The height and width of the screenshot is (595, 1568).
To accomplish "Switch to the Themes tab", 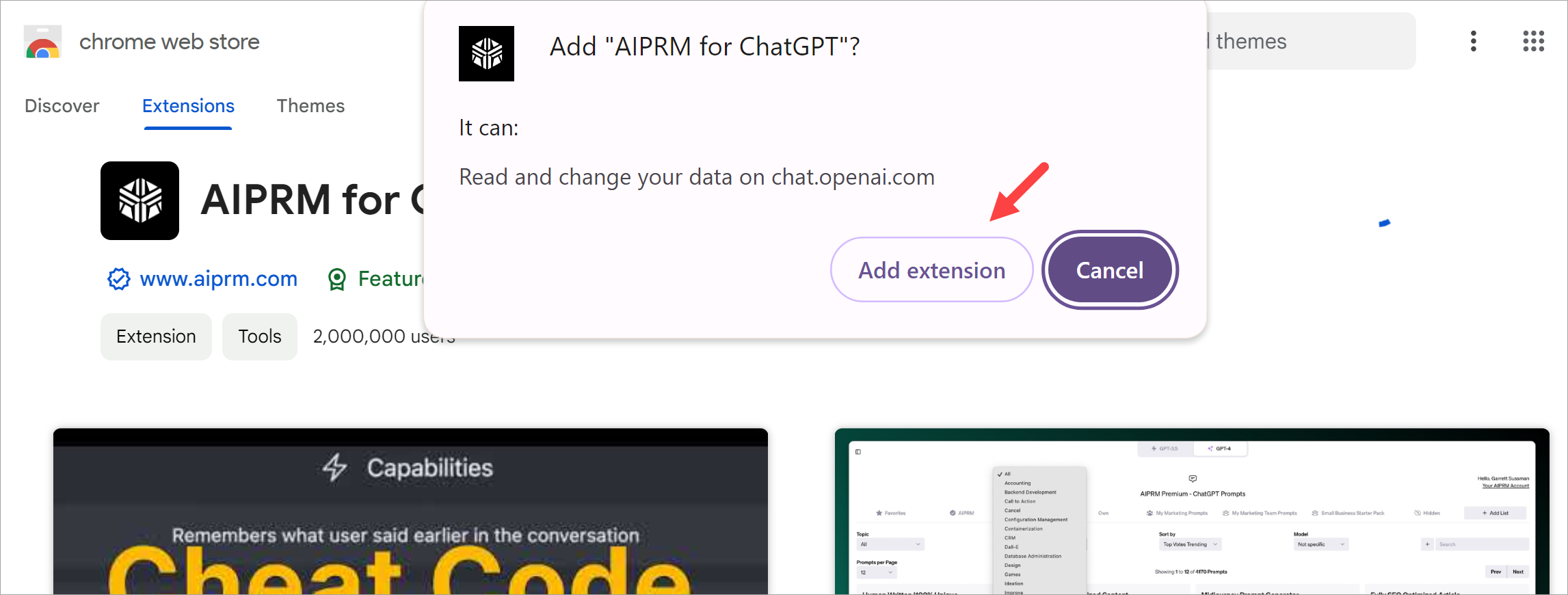I will tap(310, 106).
